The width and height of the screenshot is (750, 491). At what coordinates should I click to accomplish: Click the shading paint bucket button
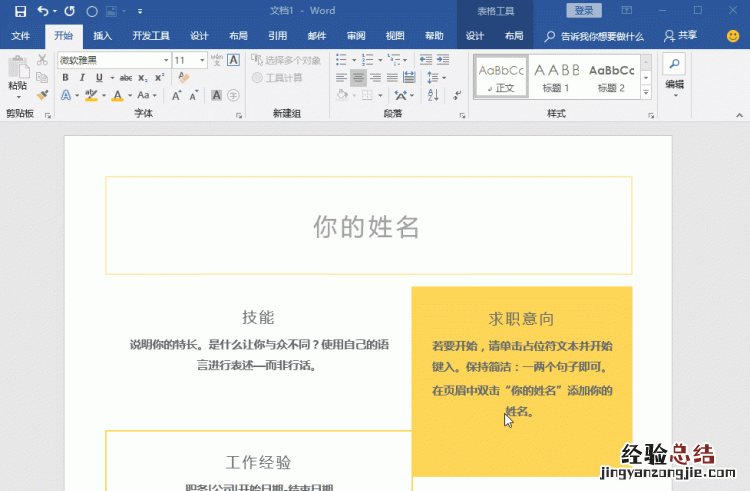(342, 95)
